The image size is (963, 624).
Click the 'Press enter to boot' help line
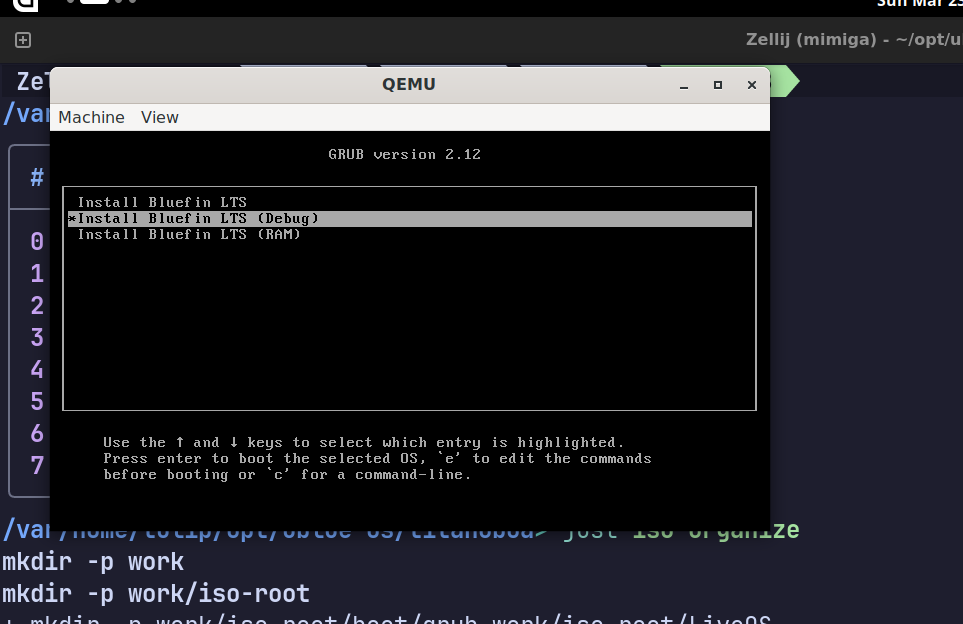pyautogui.click(x=377, y=458)
